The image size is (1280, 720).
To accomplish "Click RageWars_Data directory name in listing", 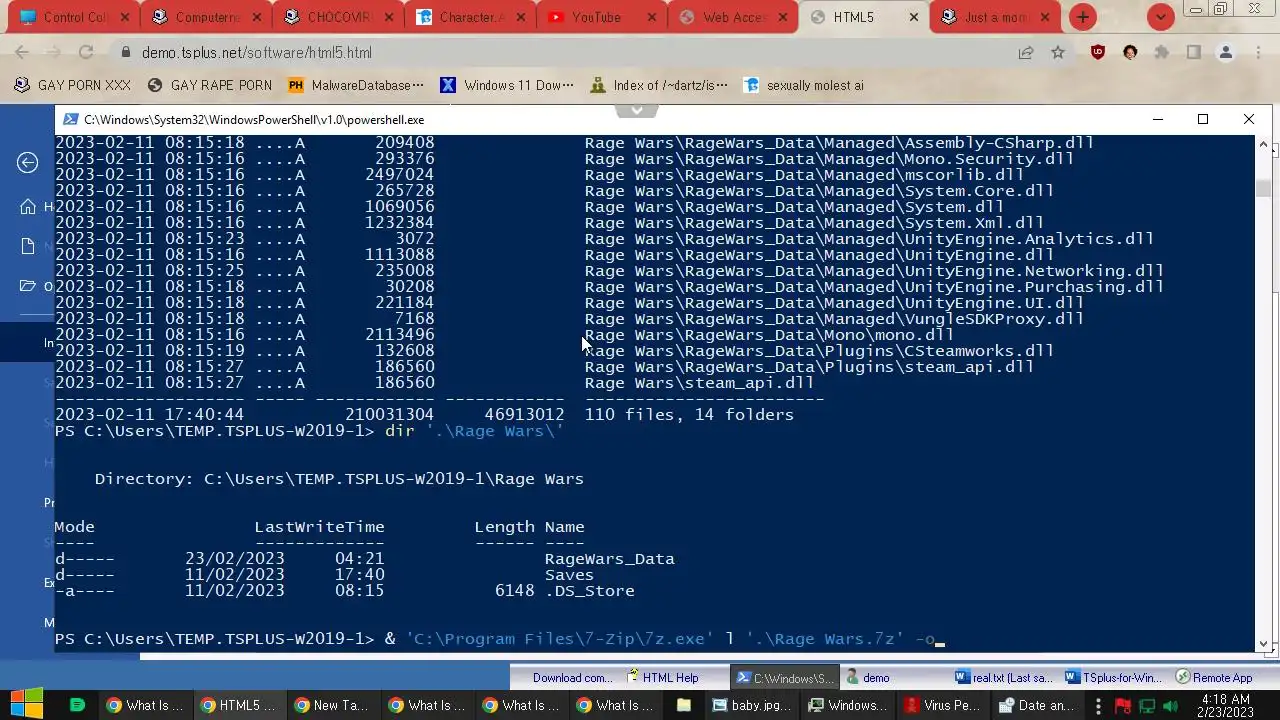I will click(609, 559).
